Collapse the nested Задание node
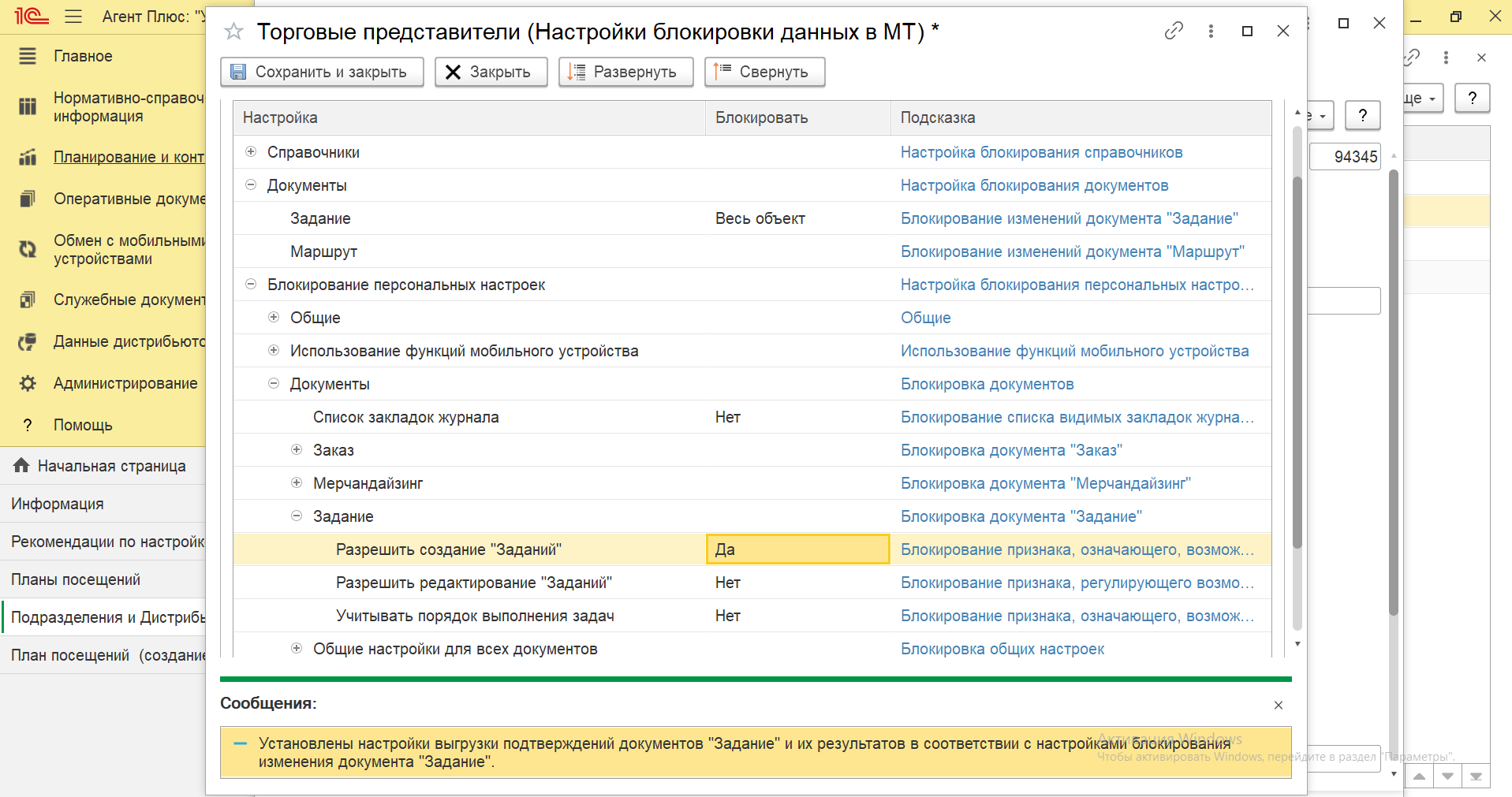This screenshot has height=797, width=1512. pos(297,516)
